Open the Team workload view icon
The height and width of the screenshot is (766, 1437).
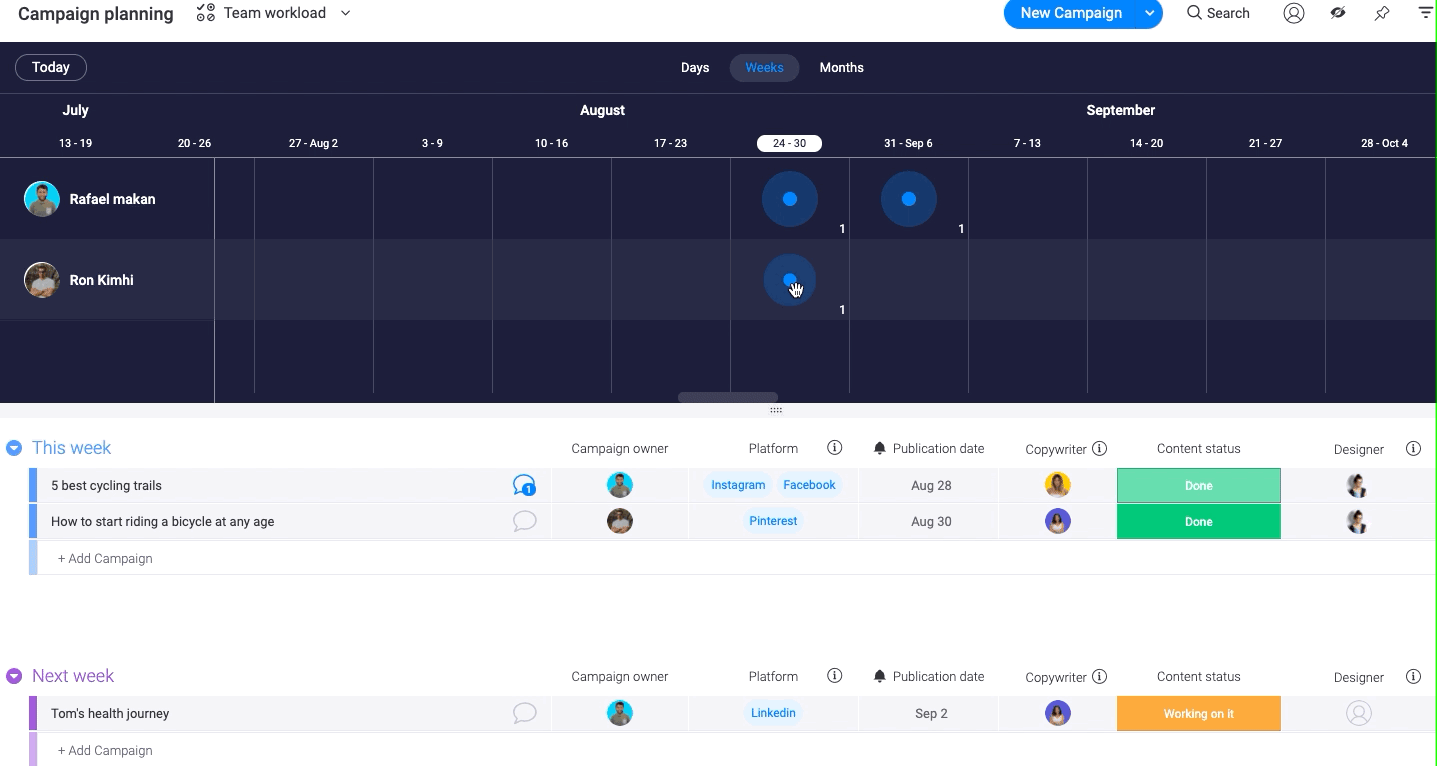point(206,13)
